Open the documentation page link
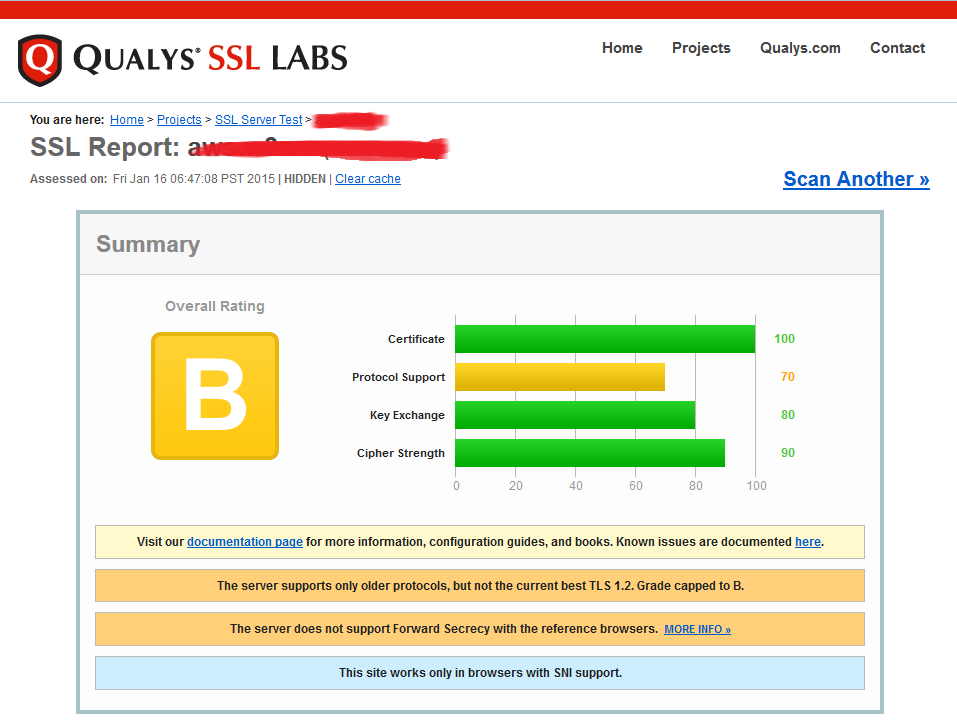Image resolution: width=957 pixels, height=725 pixels. point(245,542)
